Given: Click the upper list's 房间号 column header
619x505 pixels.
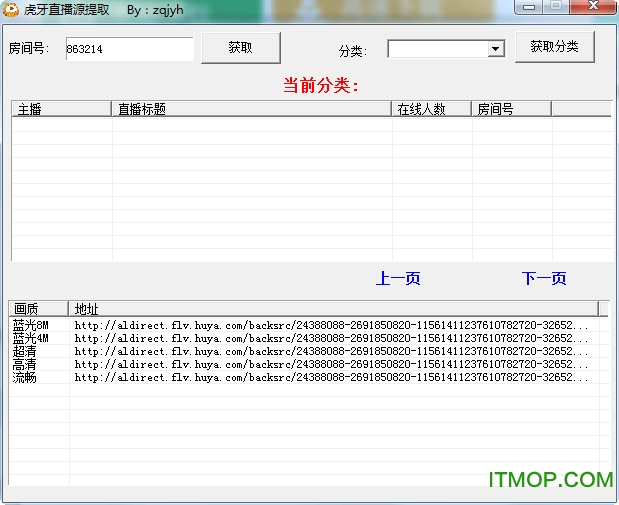Looking at the screenshot, I should click(x=511, y=109).
